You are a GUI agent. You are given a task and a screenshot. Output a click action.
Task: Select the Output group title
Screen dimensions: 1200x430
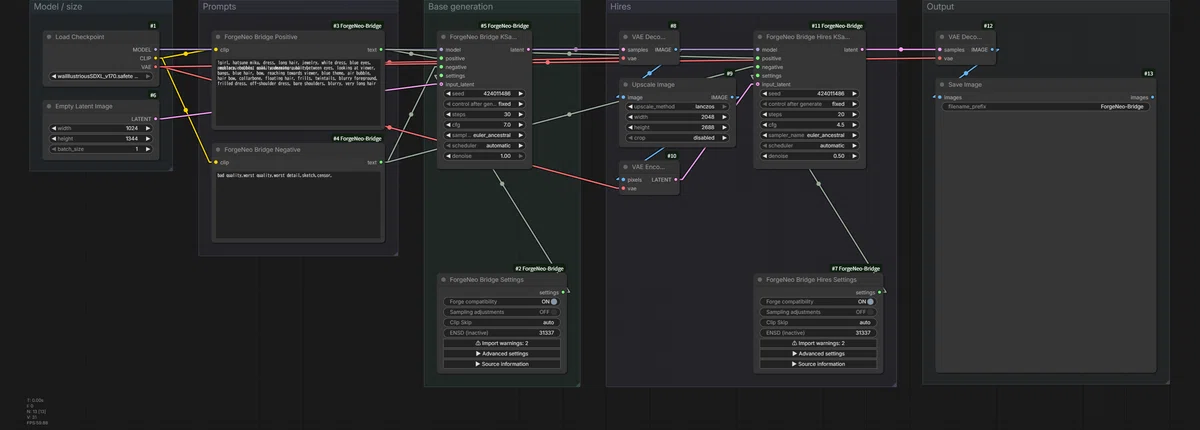940,7
